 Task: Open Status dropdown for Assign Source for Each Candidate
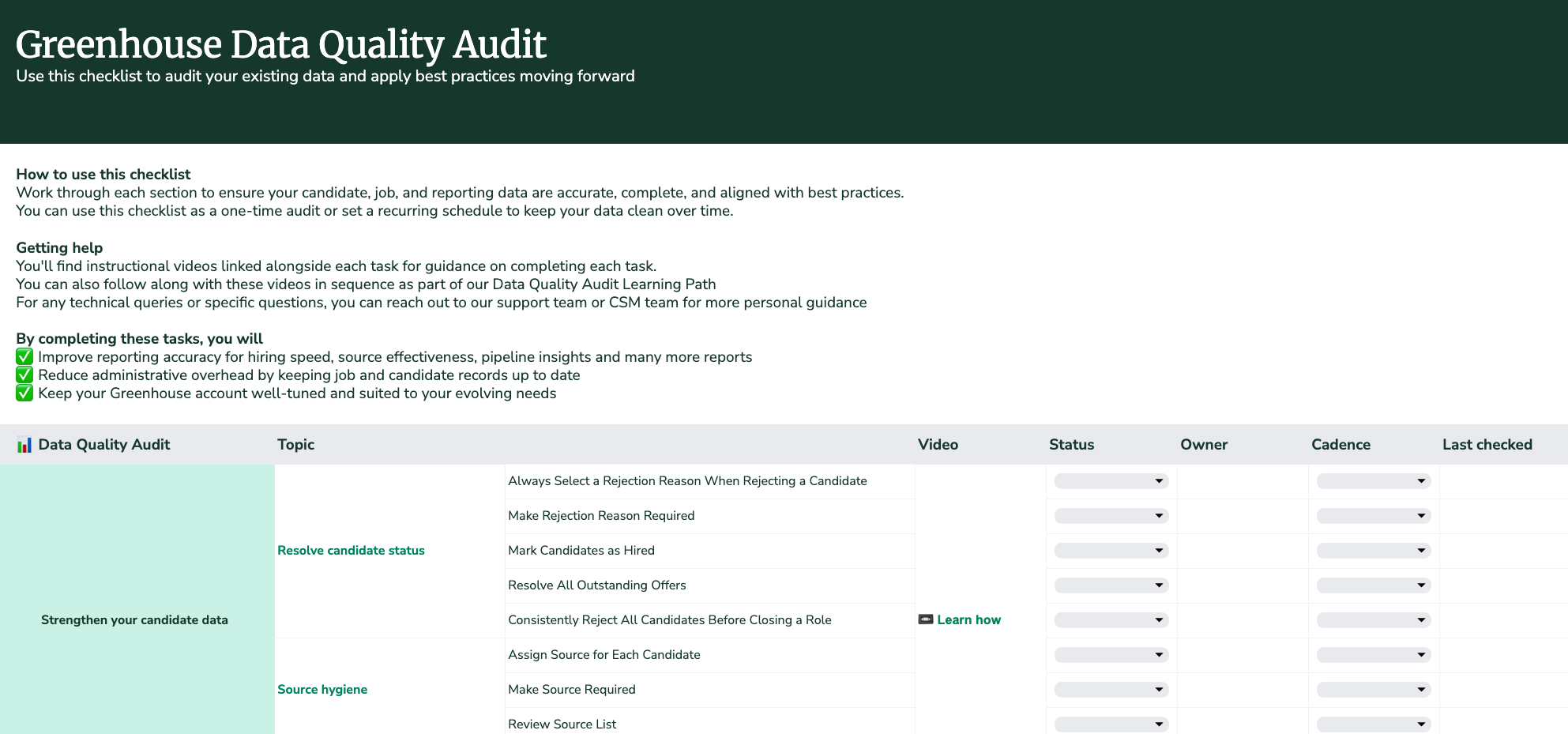point(1111,655)
